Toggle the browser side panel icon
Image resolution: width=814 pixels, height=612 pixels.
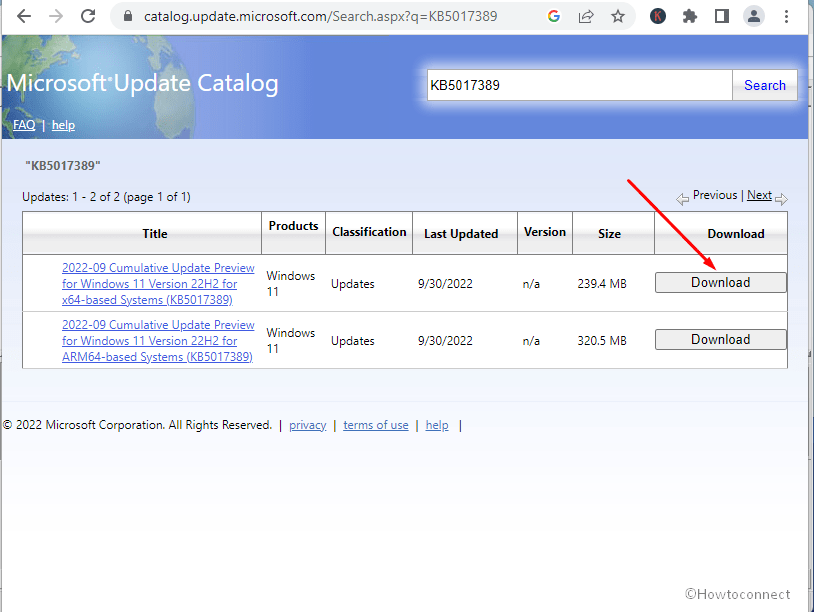pyautogui.click(x=722, y=17)
